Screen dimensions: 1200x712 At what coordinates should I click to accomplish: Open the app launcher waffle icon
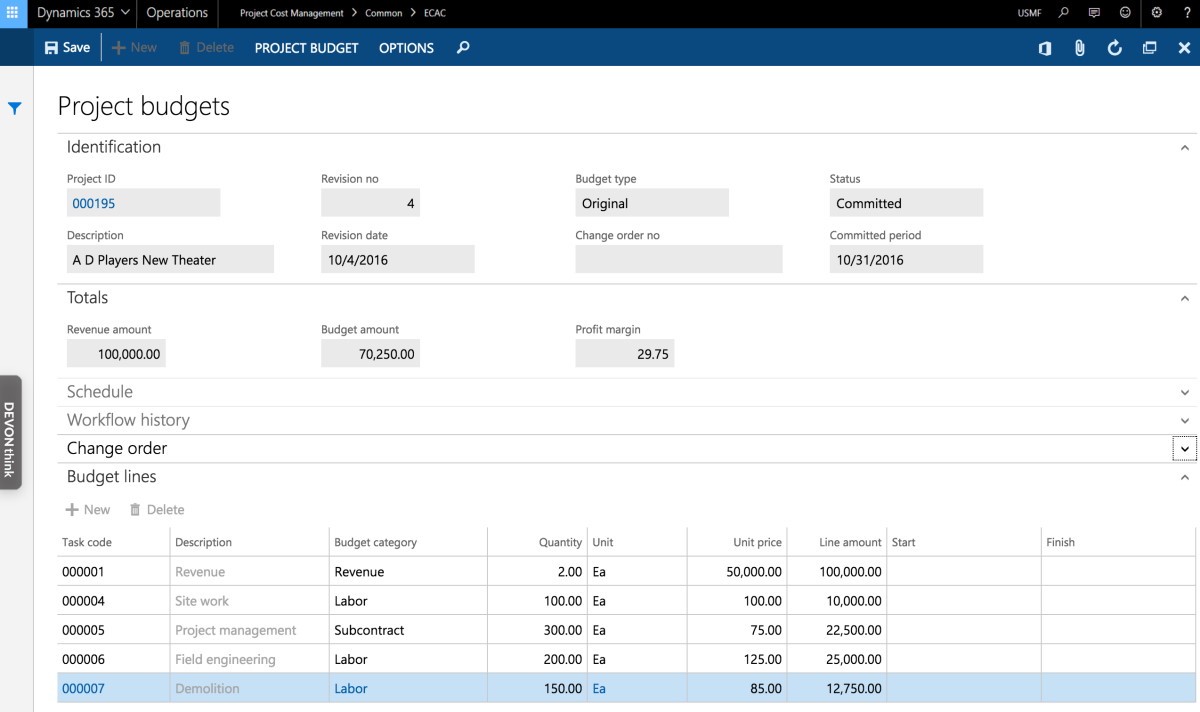coord(13,13)
